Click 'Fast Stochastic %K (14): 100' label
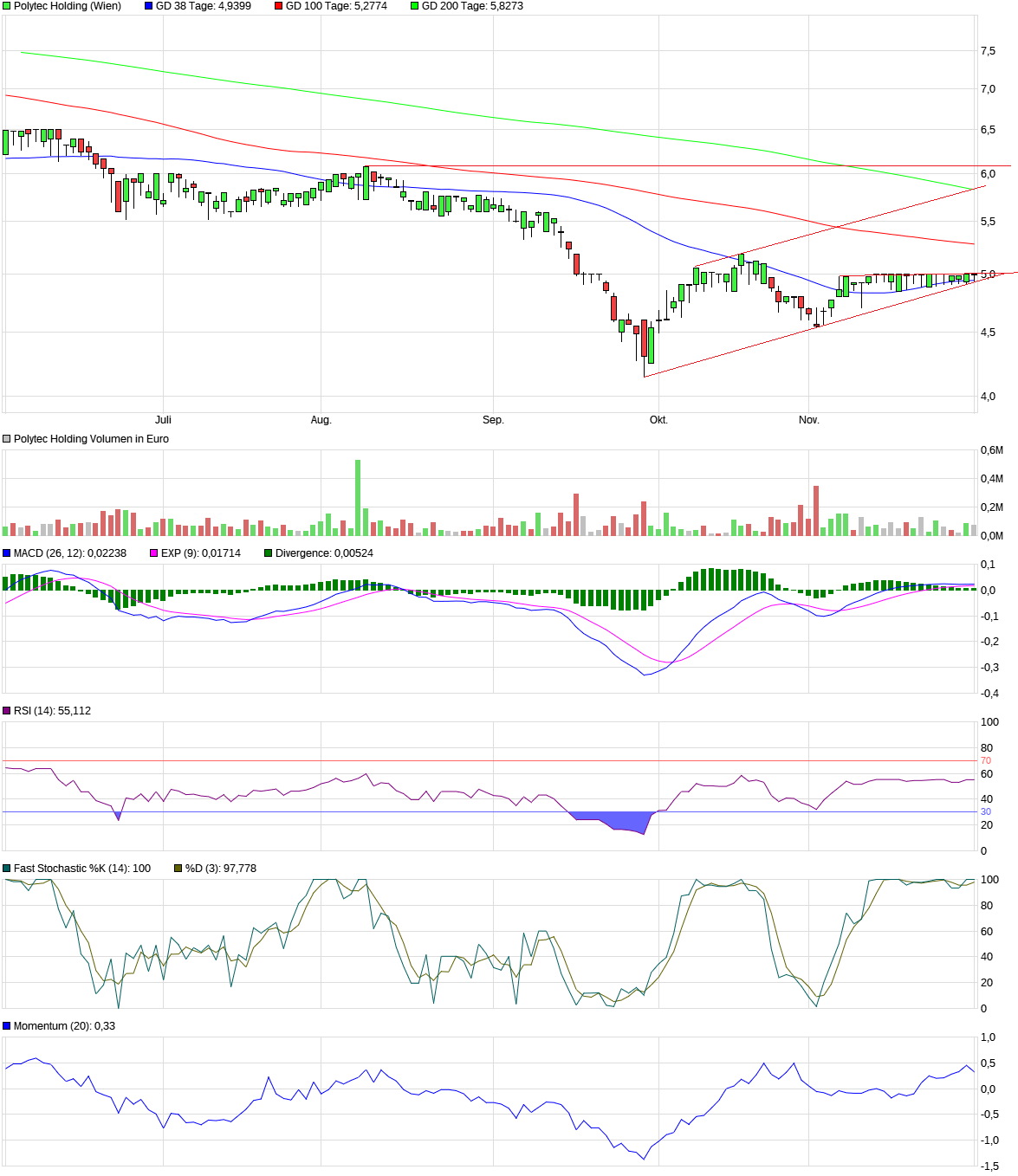The height and width of the screenshot is (1176, 1018). pos(82,869)
